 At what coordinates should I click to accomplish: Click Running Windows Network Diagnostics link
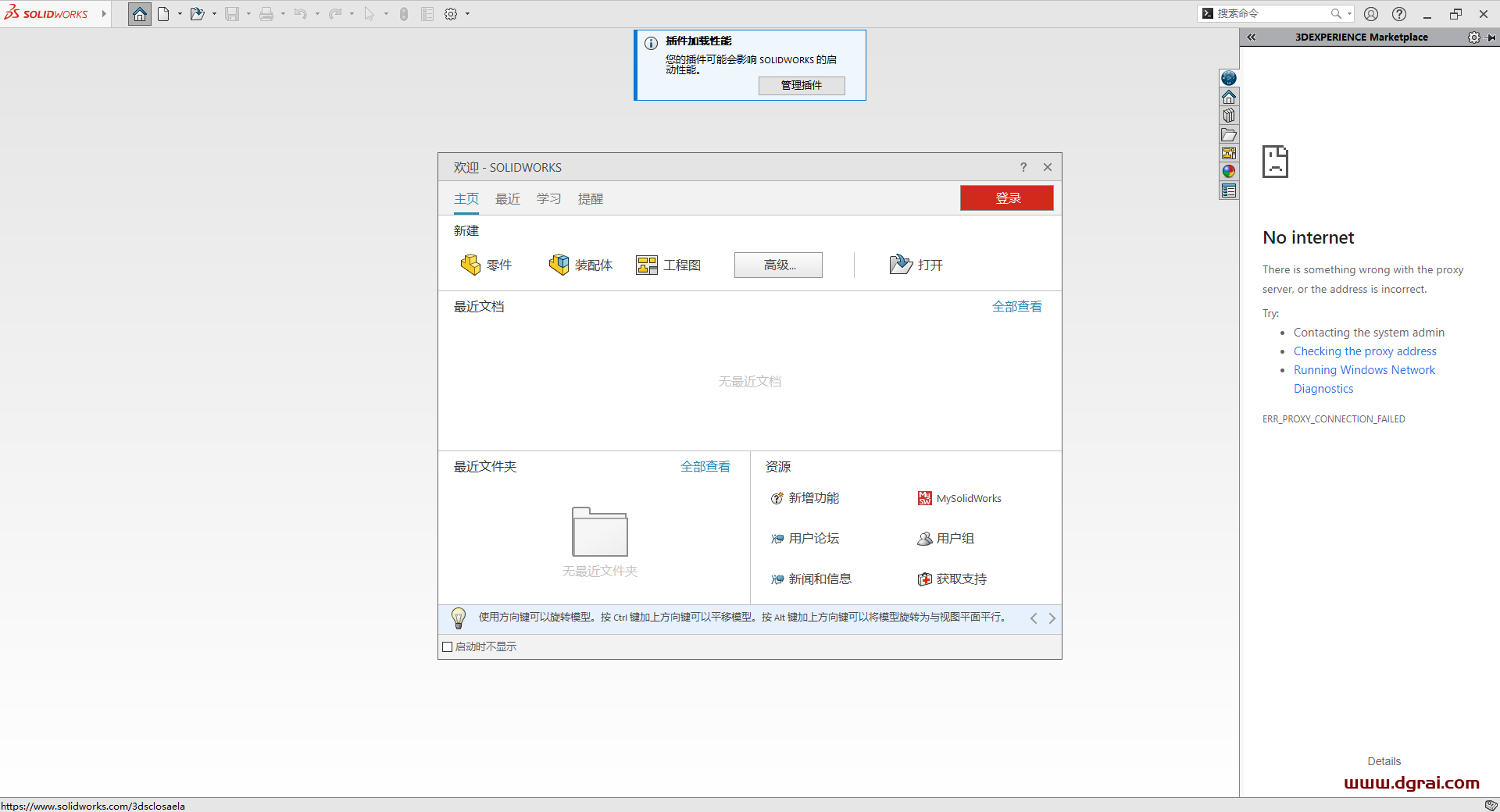pyautogui.click(x=1364, y=379)
